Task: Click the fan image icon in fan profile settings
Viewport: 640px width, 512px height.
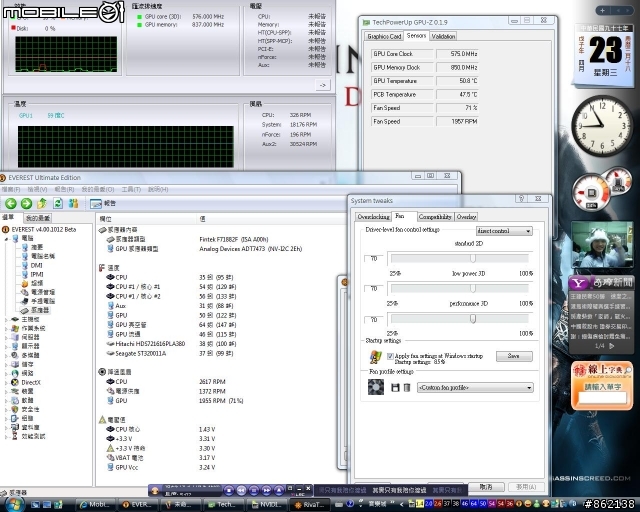Action: (x=376, y=387)
